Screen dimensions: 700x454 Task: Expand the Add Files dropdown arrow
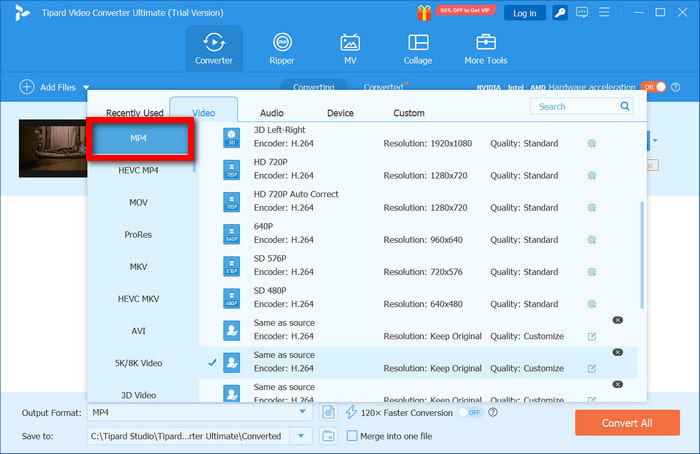coord(86,87)
